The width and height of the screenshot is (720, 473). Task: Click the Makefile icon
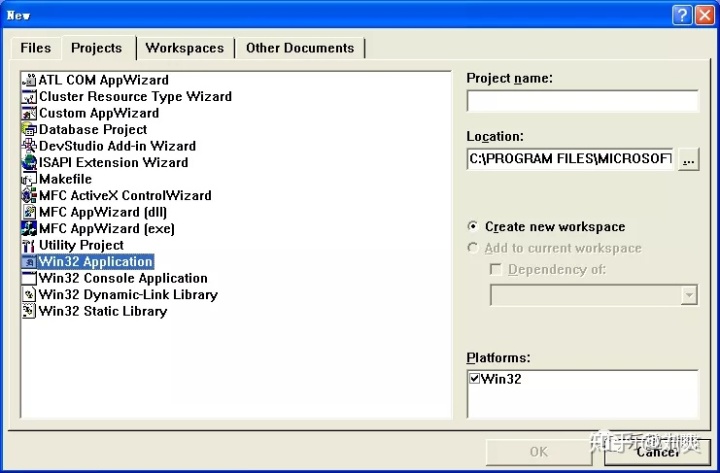click(x=29, y=180)
